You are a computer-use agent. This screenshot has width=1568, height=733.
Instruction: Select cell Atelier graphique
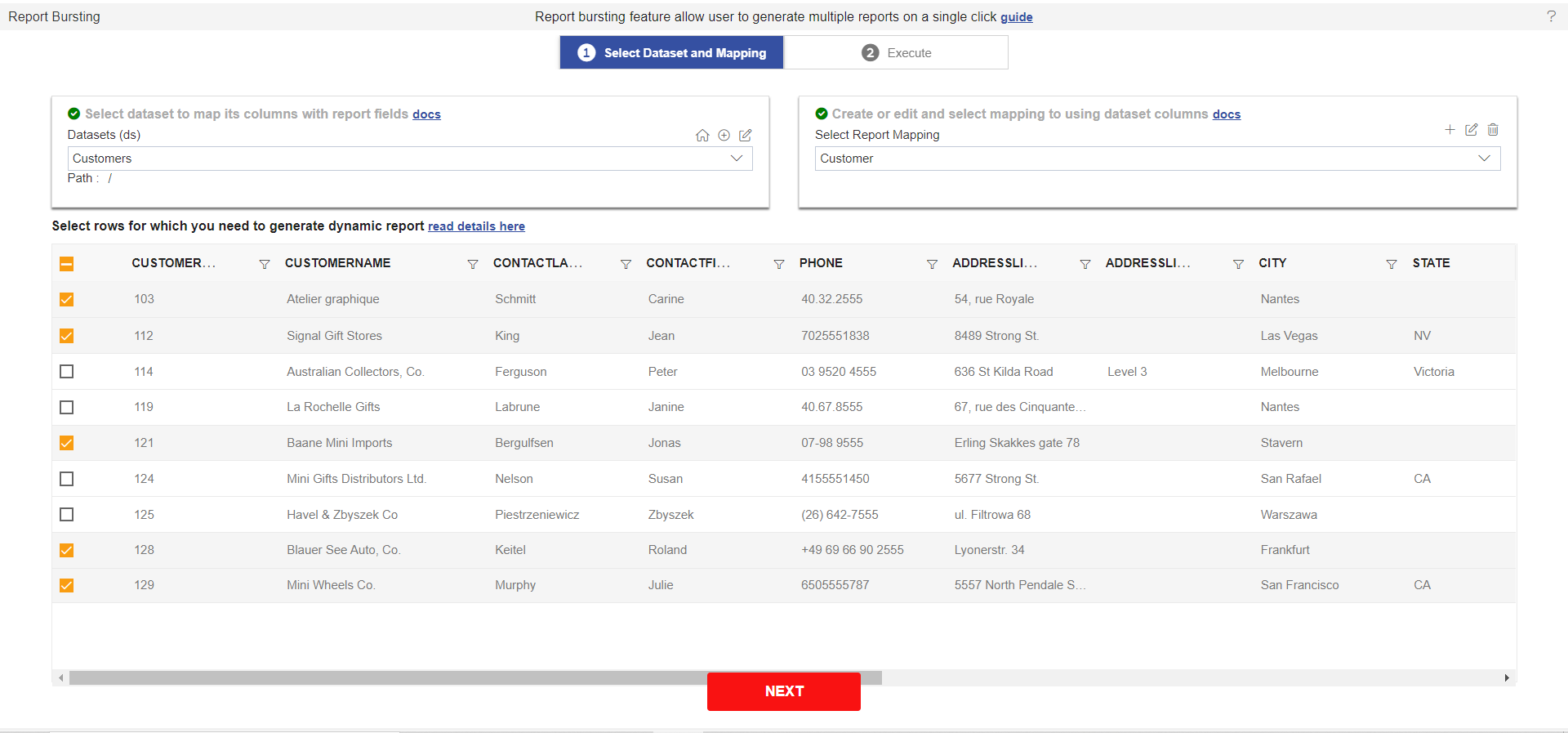tap(333, 299)
